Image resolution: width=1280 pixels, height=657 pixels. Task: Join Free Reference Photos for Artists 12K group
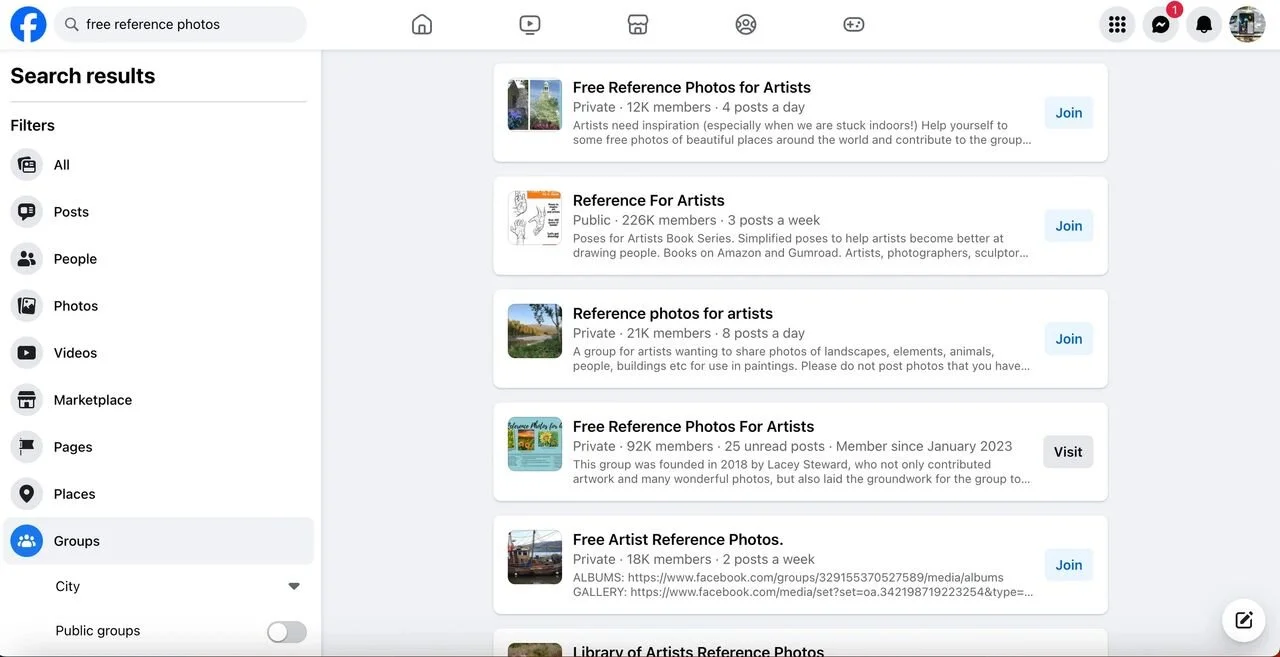(x=1069, y=113)
